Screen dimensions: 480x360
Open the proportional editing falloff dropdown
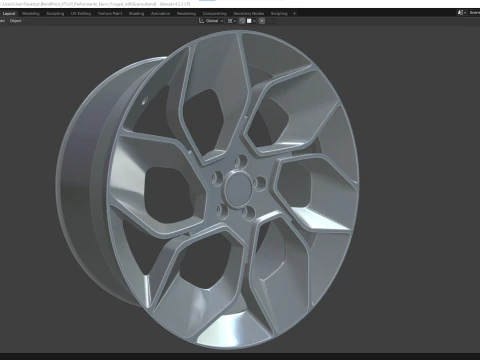click(x=271, y=21)
